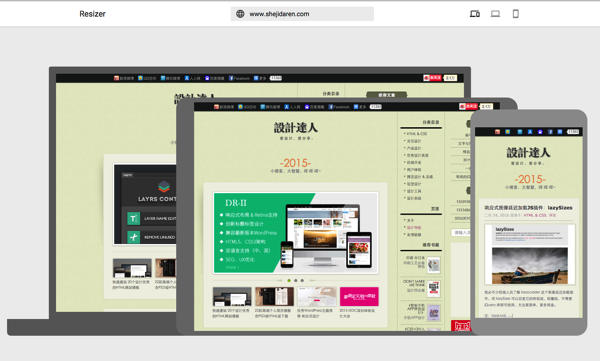
Task: Open third light article thumbnail in tablet preview
Action: tap(317, 297)
